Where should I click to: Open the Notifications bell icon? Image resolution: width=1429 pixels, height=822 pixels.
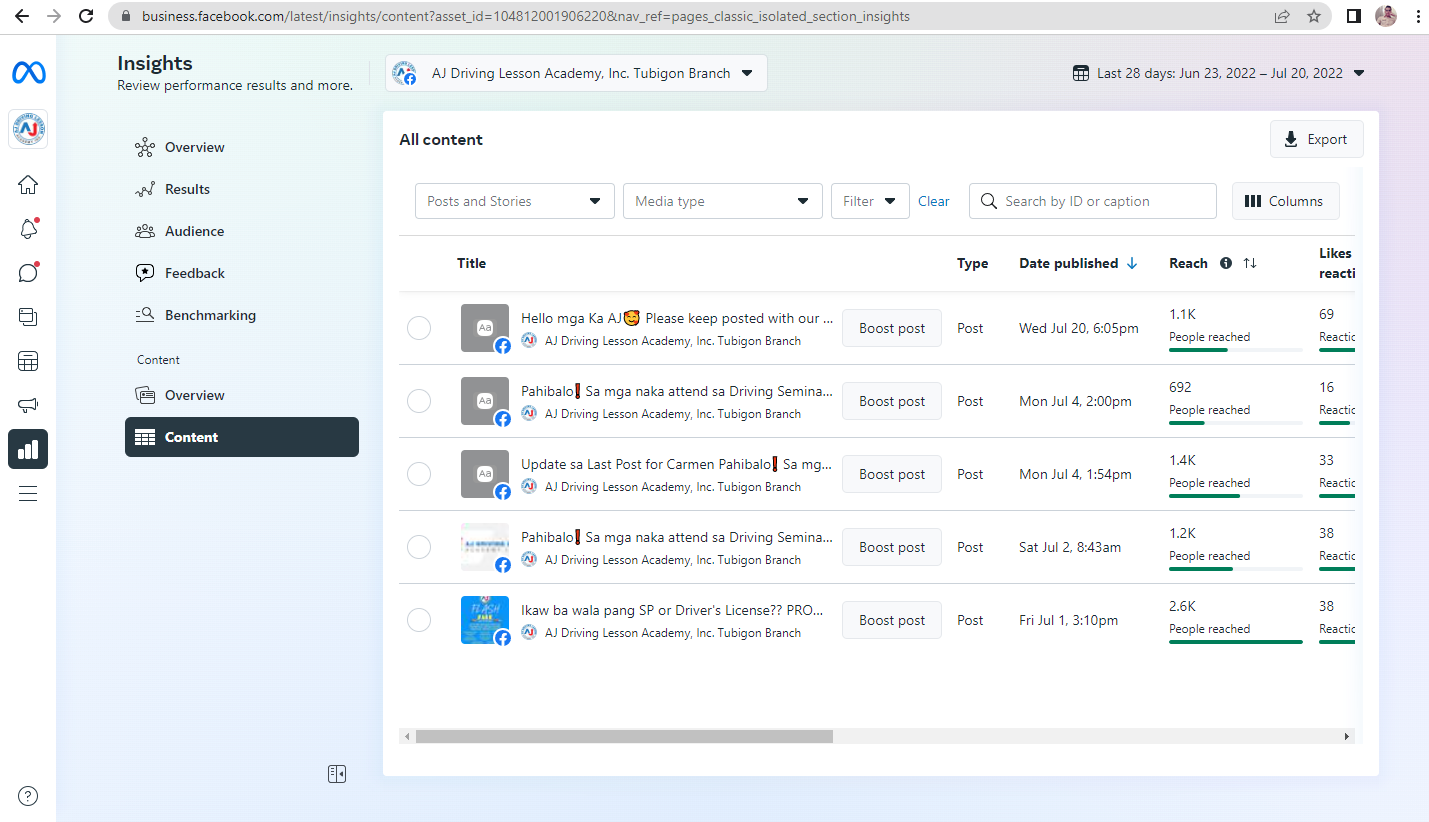tap(28, 229)
